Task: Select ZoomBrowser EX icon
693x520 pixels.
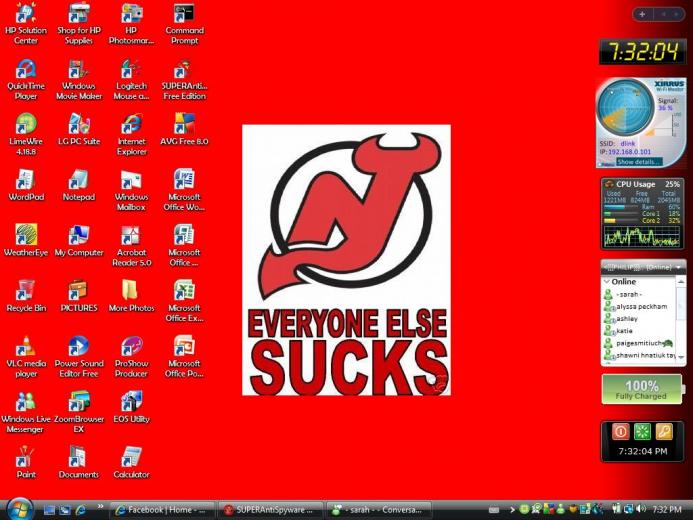Action: (x=79, y=412)
